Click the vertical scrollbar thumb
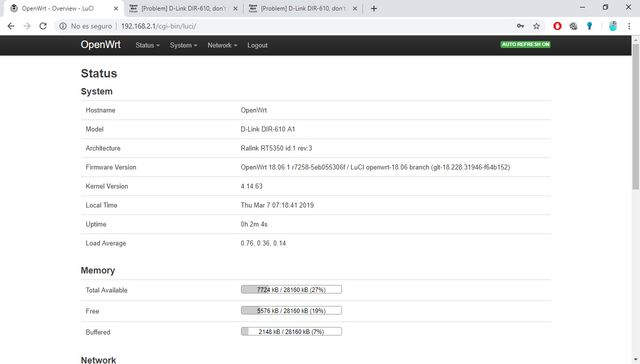Image resolution: width=640 pixels, height=364 pixels. [636, 116]
